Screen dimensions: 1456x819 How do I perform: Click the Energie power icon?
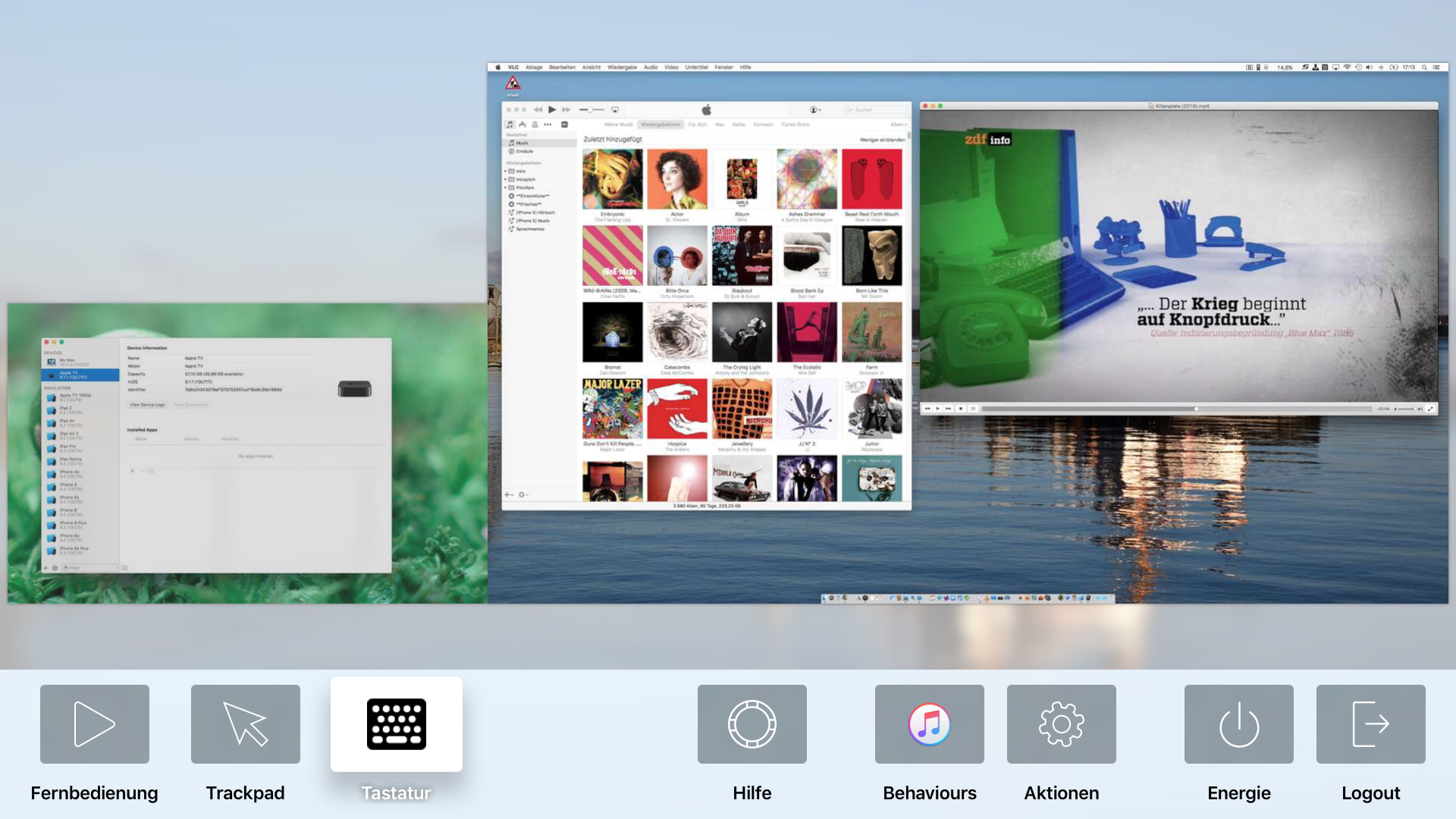(x=1238, y=724)
